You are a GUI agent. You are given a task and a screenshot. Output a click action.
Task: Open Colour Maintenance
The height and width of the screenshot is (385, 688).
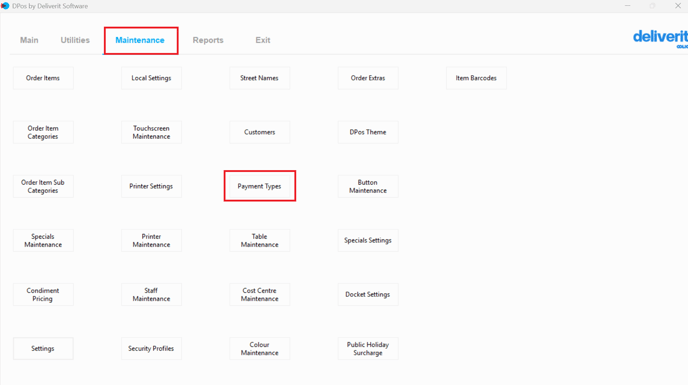(x=259, y=349)
